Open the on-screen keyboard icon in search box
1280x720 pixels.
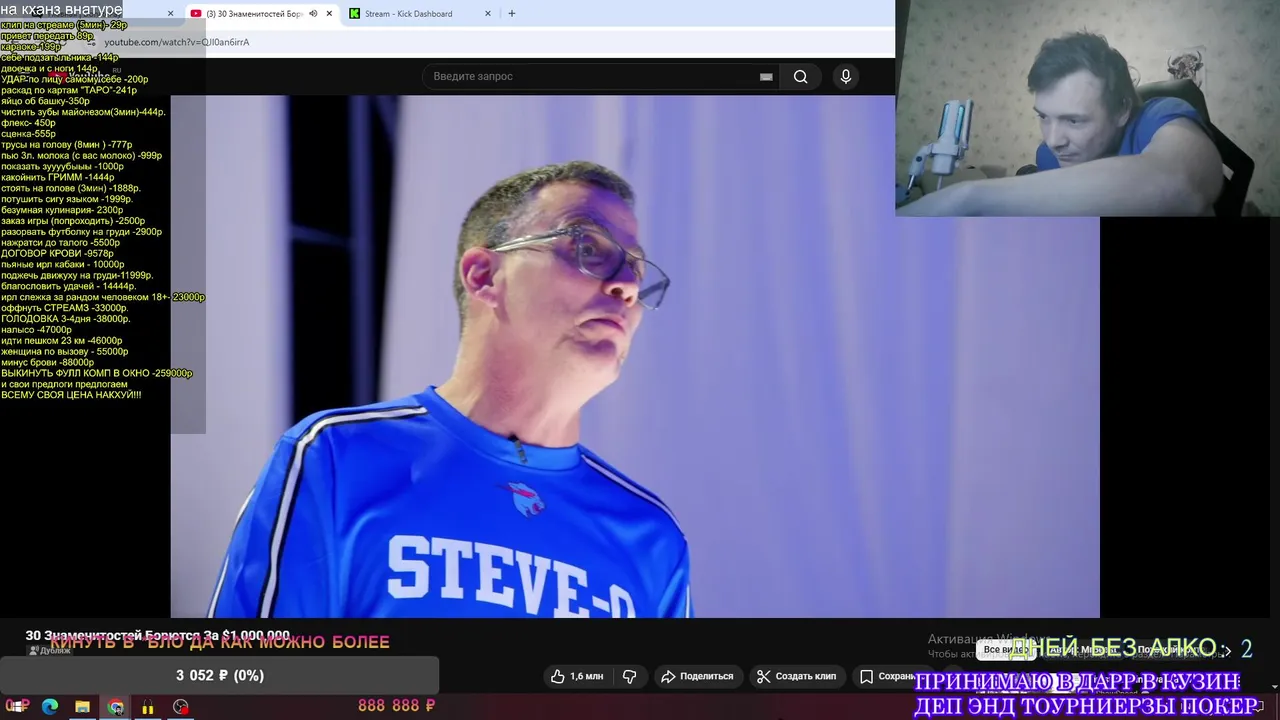click(x=766, y=76)
